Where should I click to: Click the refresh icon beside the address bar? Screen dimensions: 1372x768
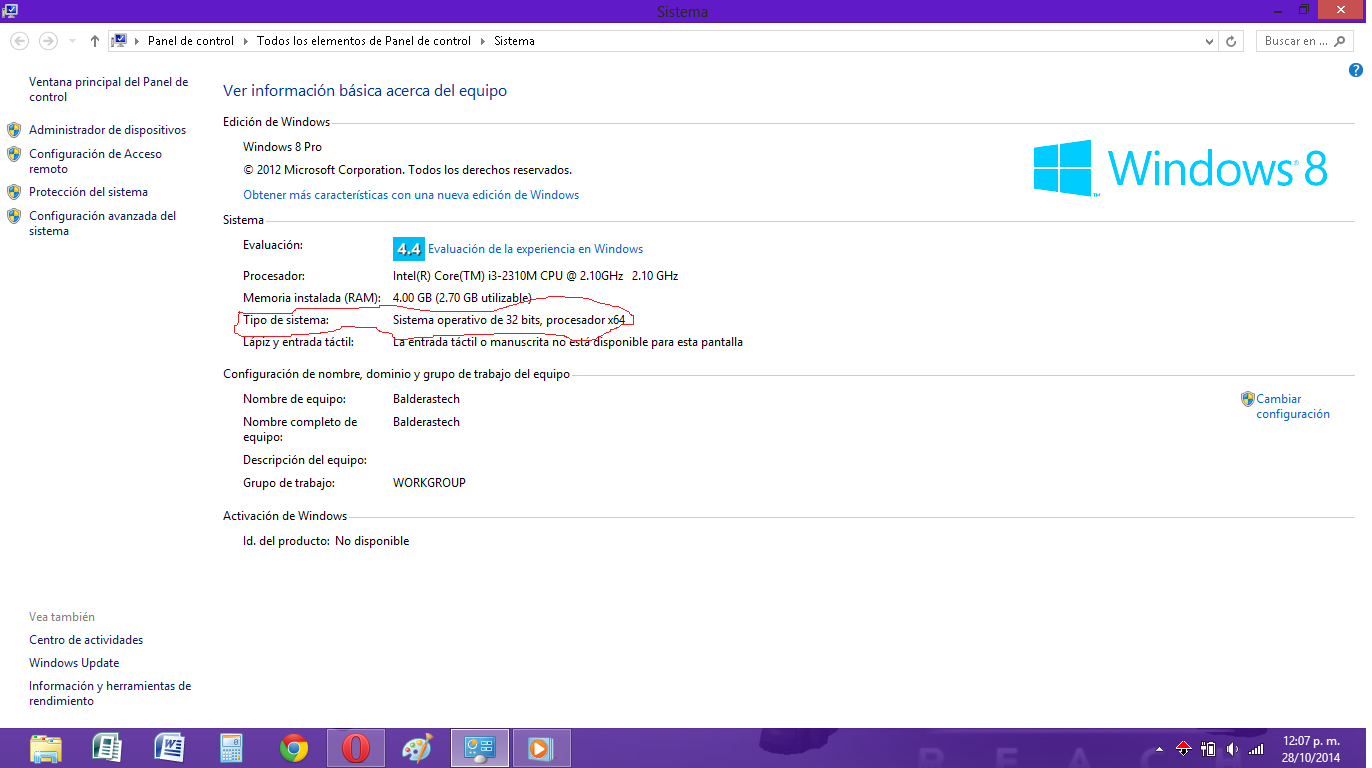(1233, 41)
